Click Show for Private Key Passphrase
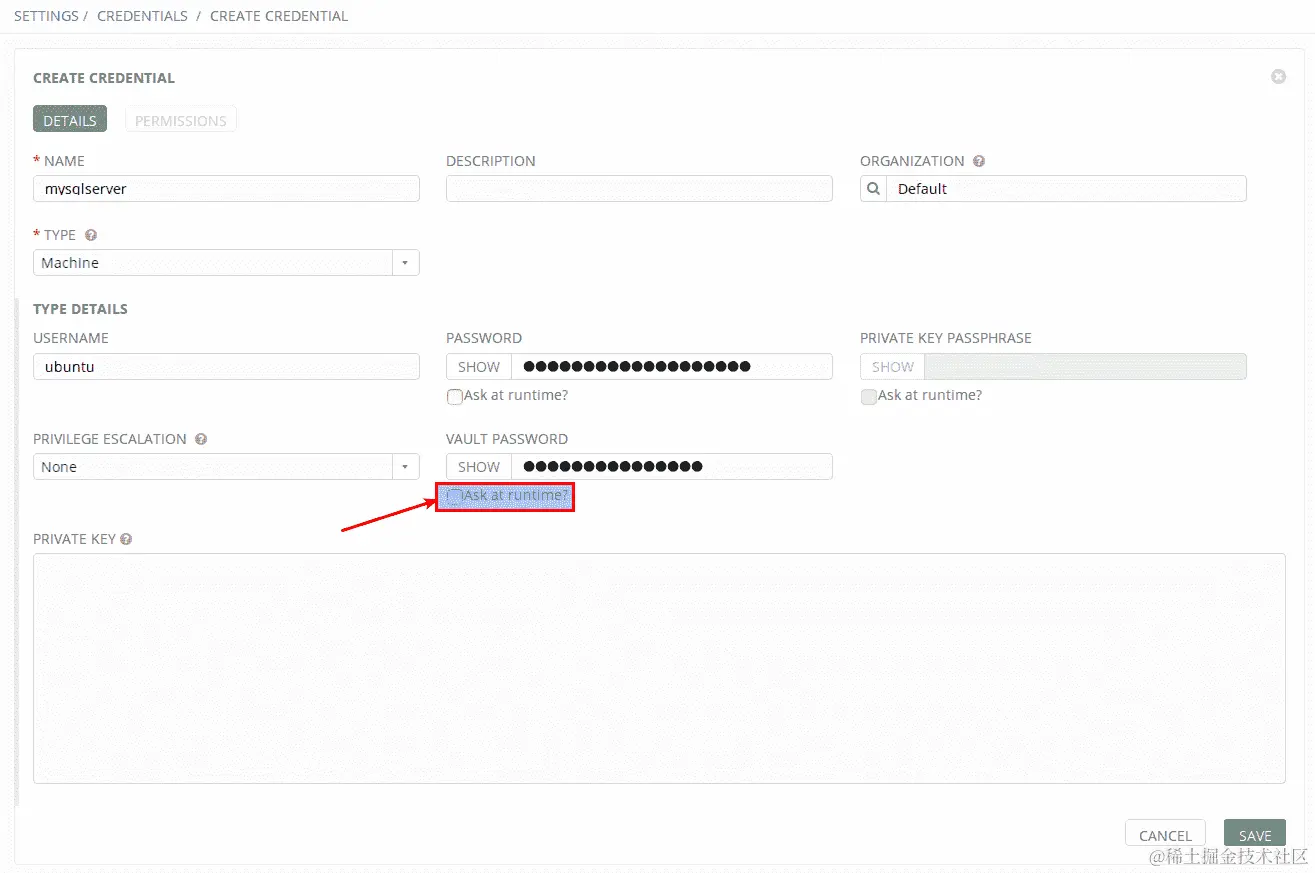Image resolution: width=1315 pixels, height=873 pixels. pyautogui.click(x=893, y=367)
